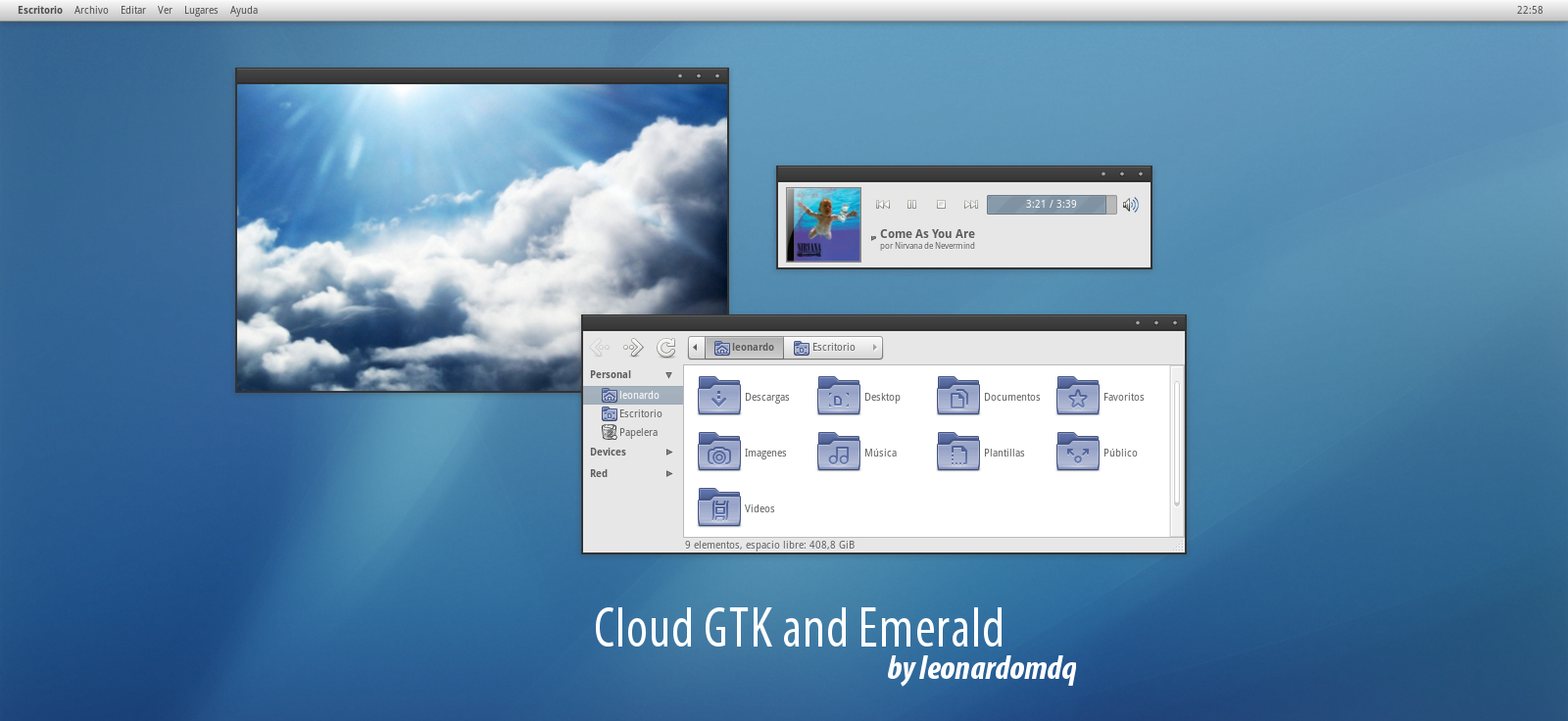Viewport: 1568px width, 721px height.
Task: Select the Público folder icon
Action: pos(1077,452)
